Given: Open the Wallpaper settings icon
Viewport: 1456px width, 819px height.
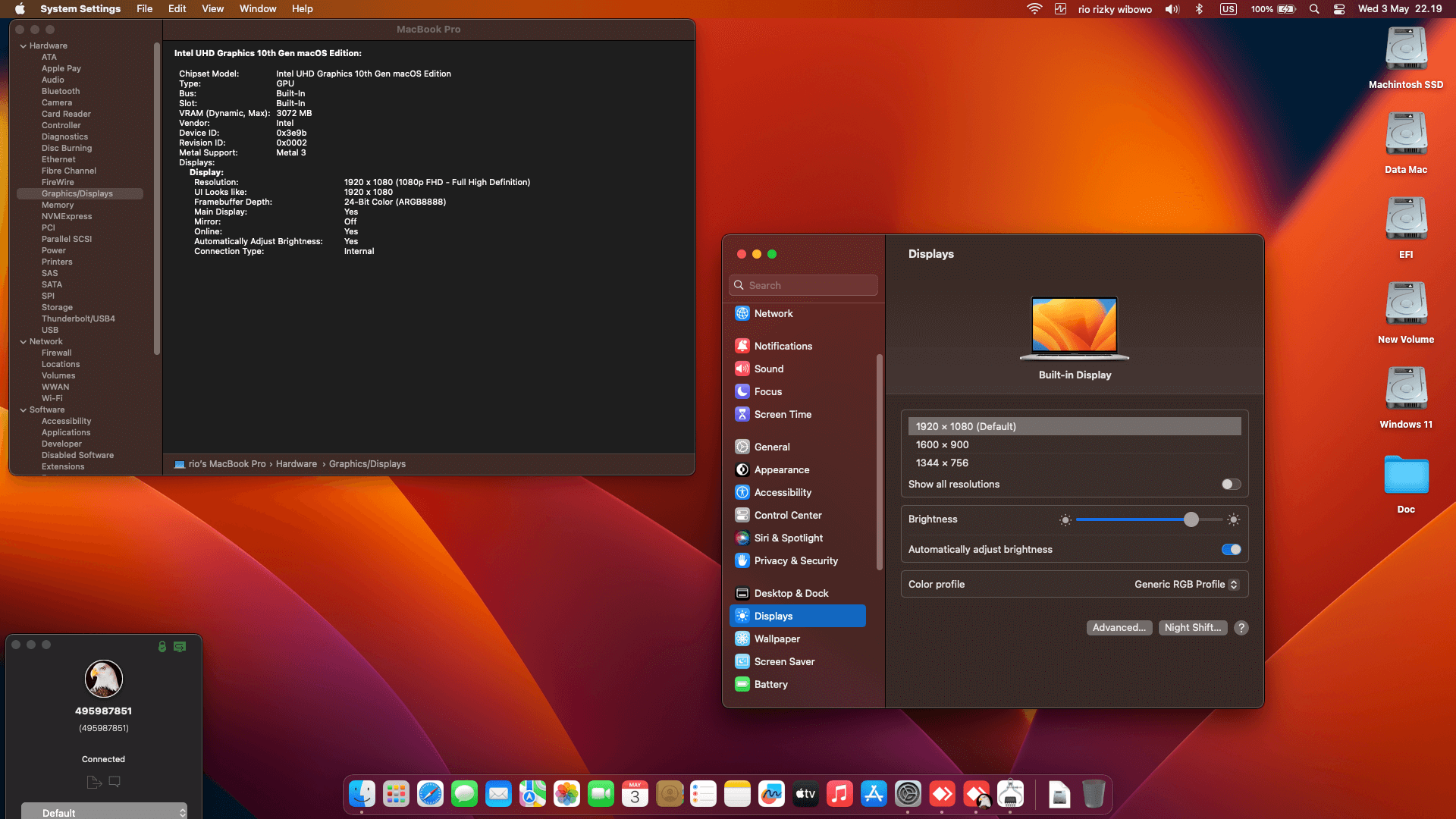Looking at the screenshot, I should tap(742, 639).
